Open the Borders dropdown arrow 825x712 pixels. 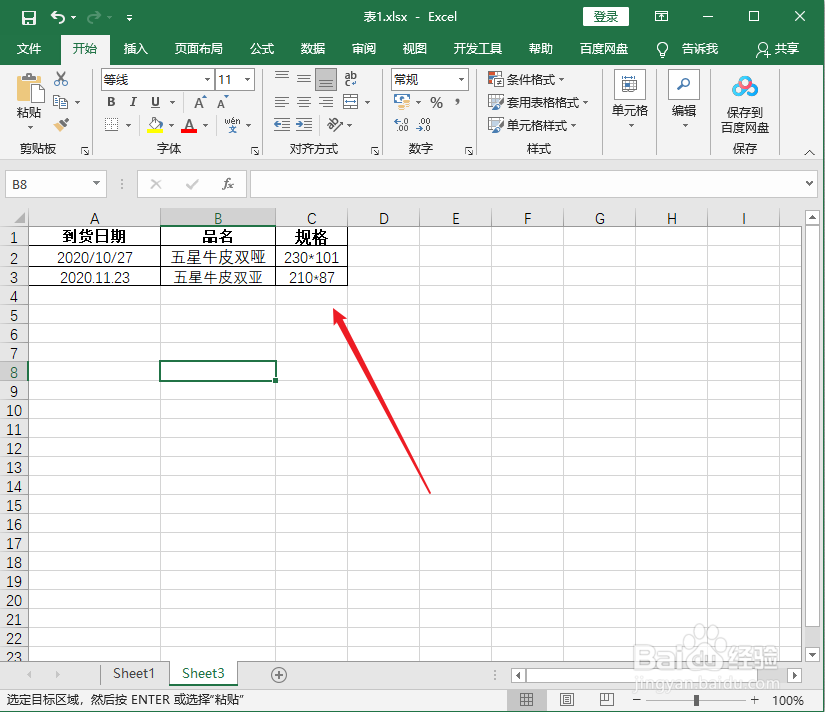128,125
